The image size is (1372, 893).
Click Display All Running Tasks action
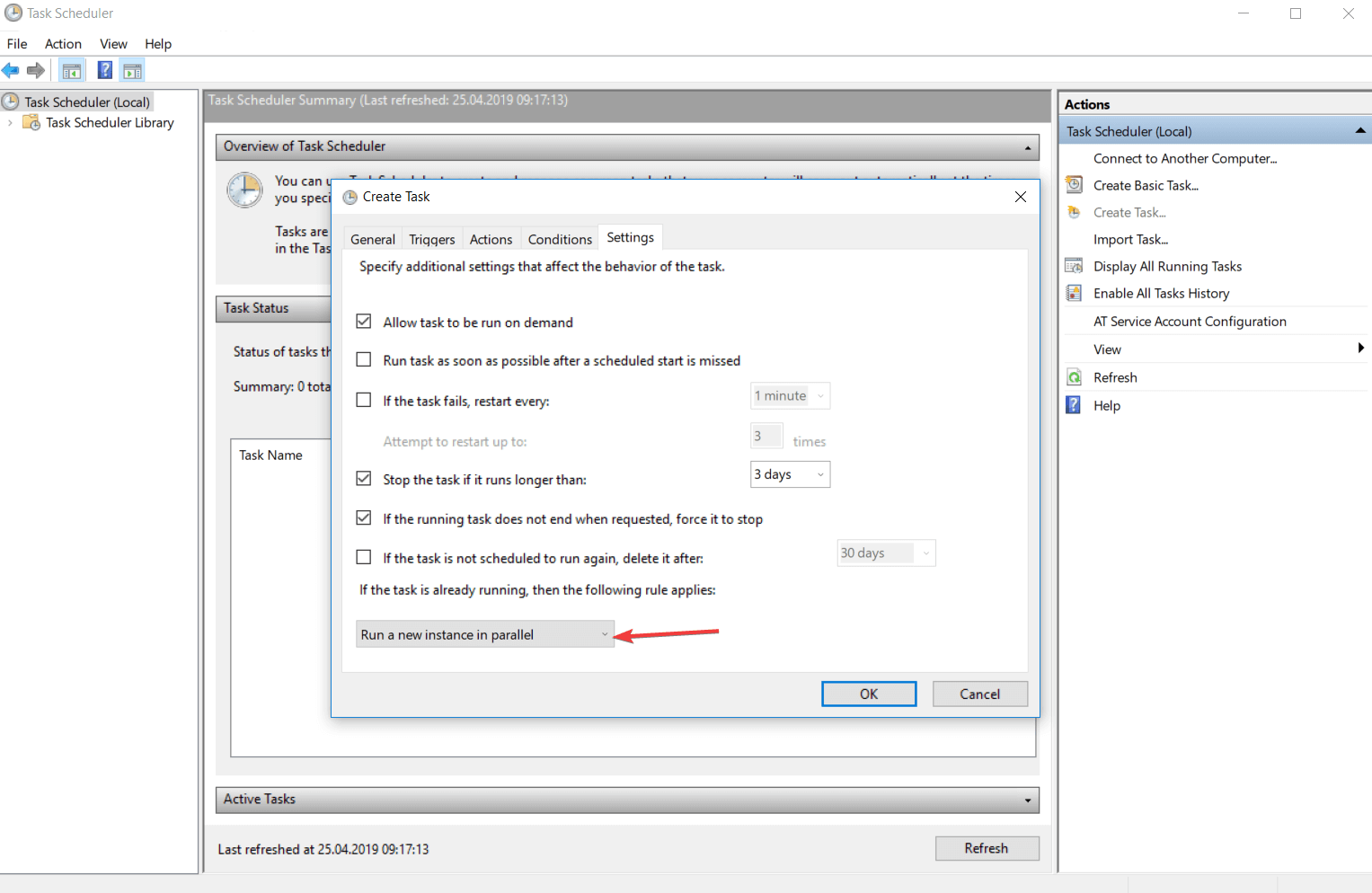tap(1168, 266)
